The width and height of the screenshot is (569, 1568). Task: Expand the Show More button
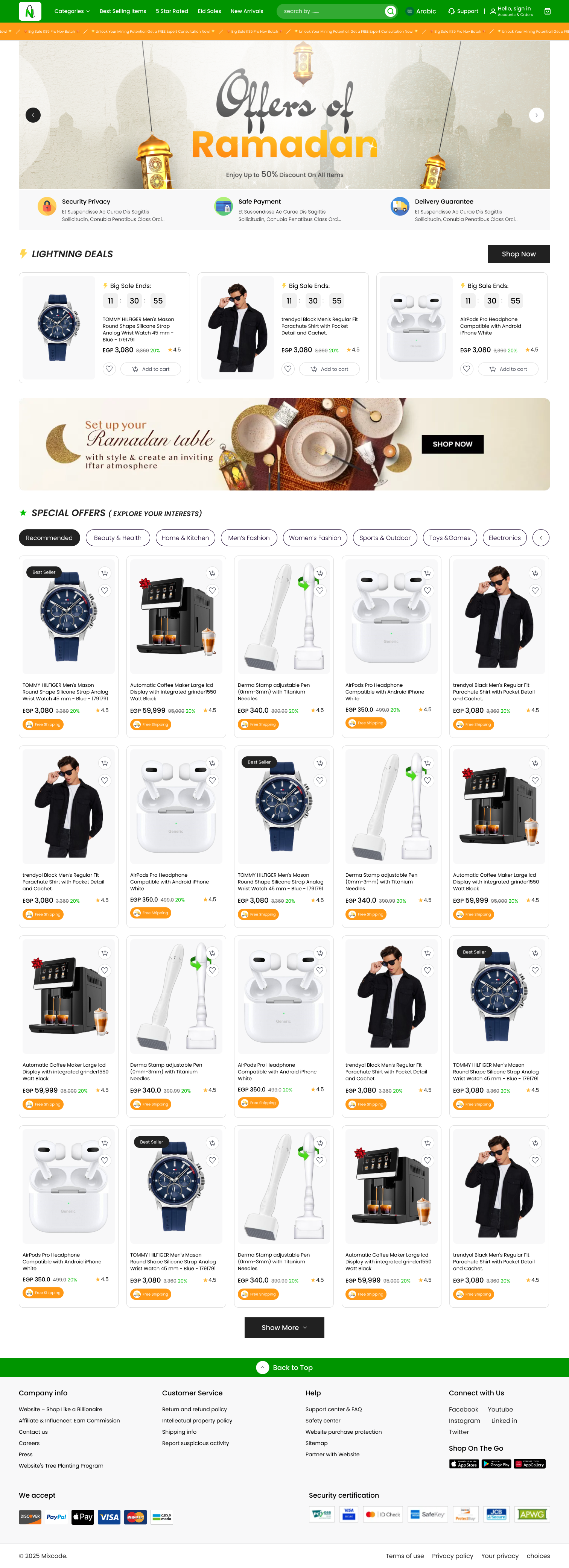pos(284,1328)
